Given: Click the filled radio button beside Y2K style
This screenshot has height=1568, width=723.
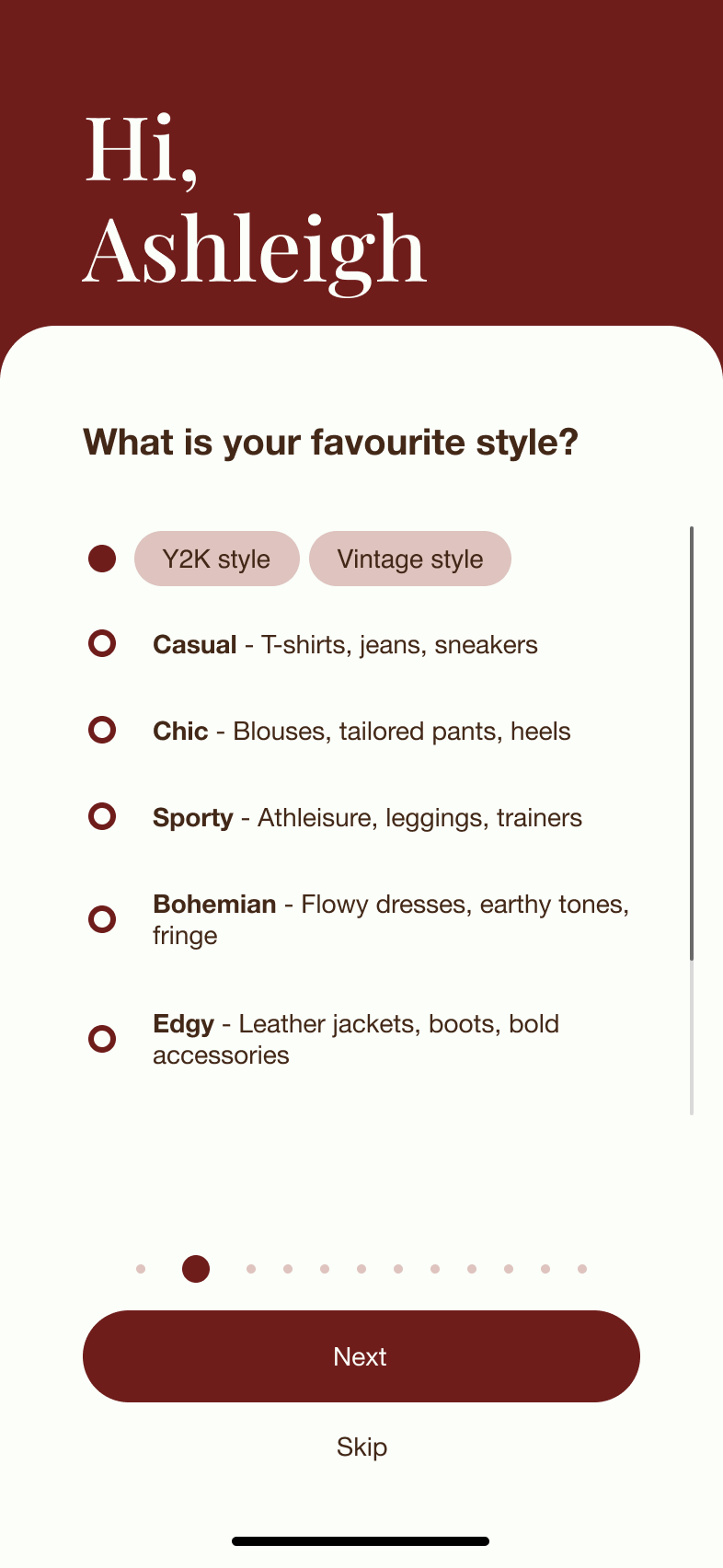Looking at the screenshot, I should (x=102, y=559).
